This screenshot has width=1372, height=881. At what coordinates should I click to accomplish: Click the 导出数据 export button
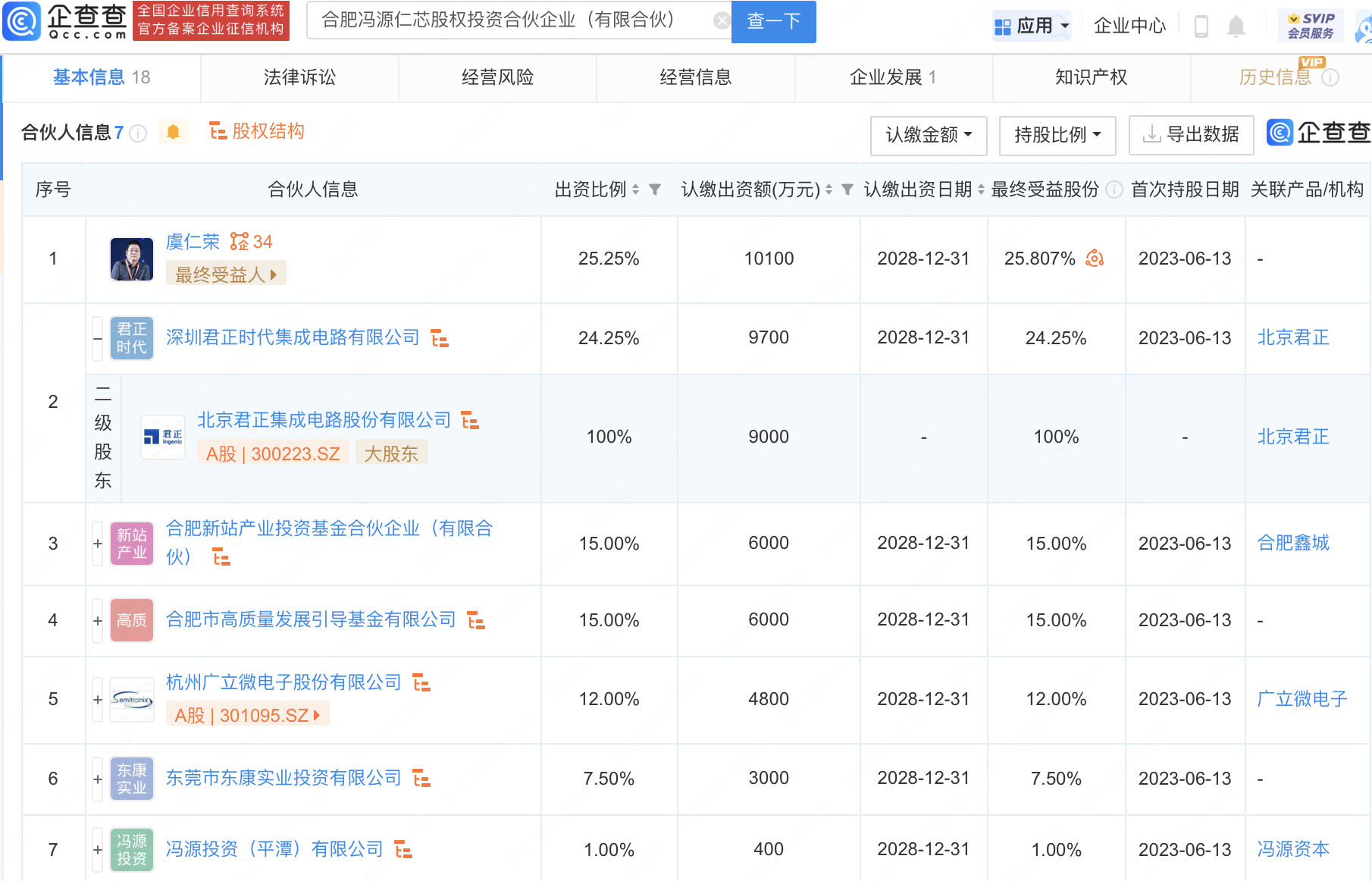[1191, 135]
